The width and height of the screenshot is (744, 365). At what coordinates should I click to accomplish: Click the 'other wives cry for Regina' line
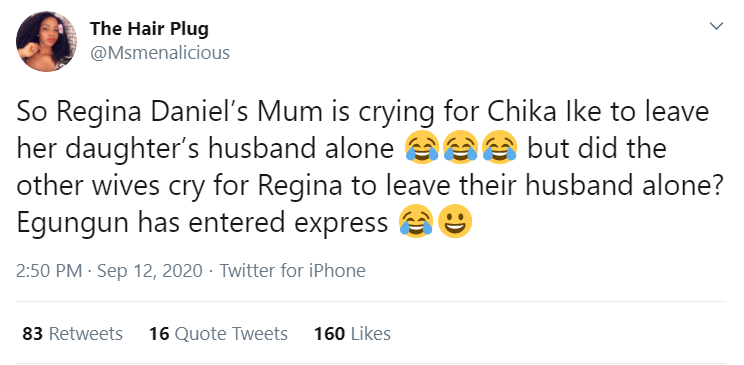pyautogui.click(x=179, y=185)
